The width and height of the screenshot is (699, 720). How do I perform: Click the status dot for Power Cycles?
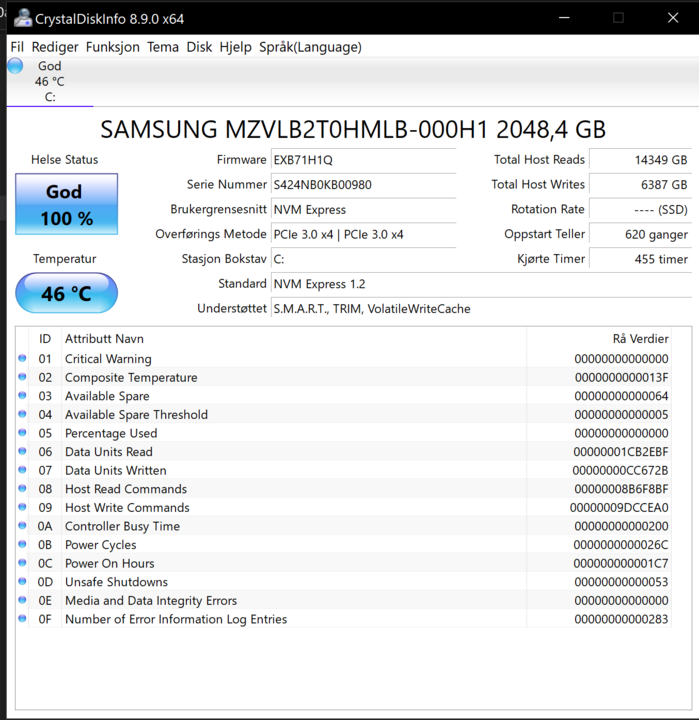[x=22, y=544]
